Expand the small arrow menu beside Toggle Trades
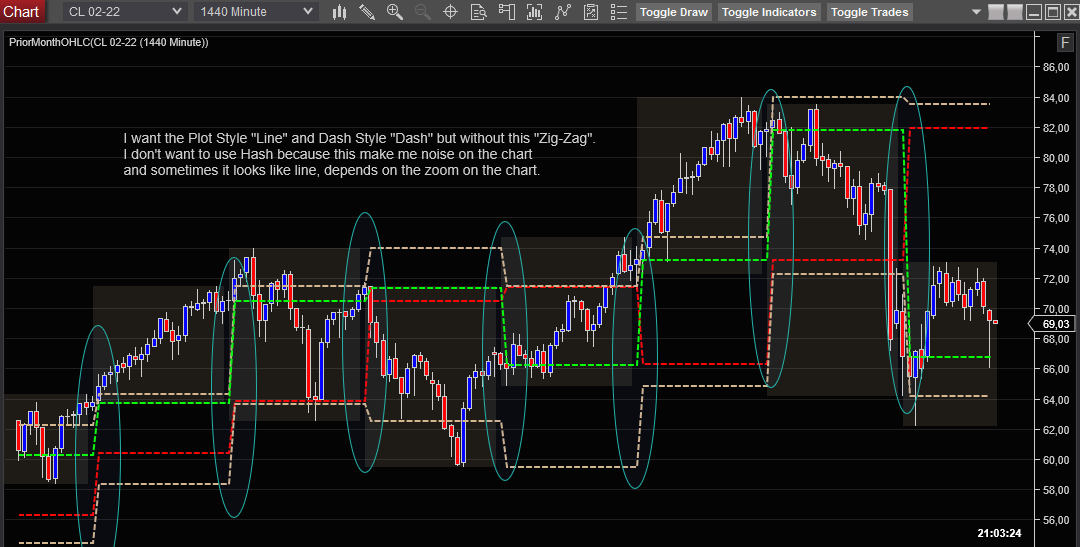This screenshot has width=1080, height=547. 976,12
